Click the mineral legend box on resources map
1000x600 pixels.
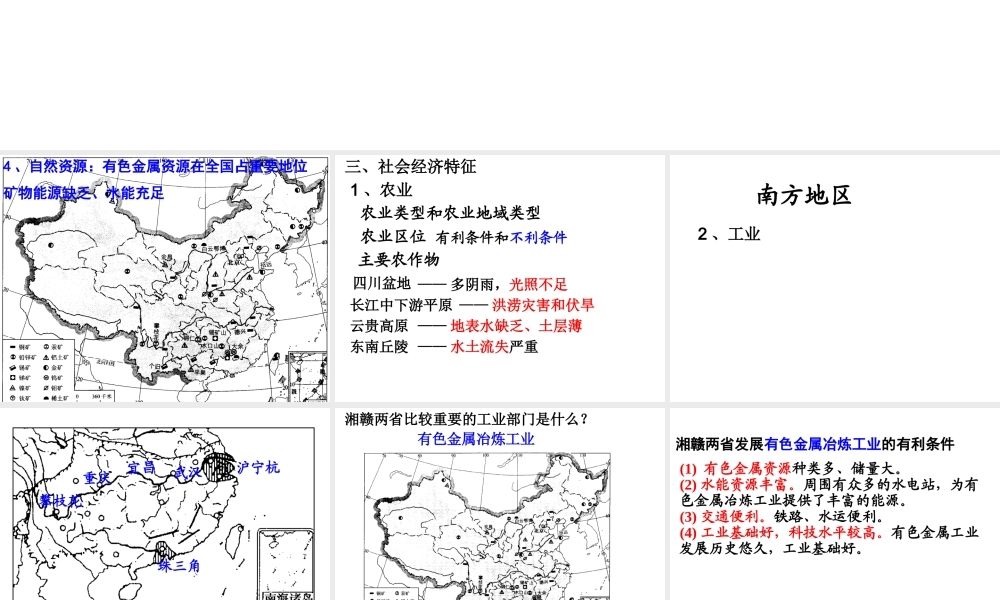39,370
